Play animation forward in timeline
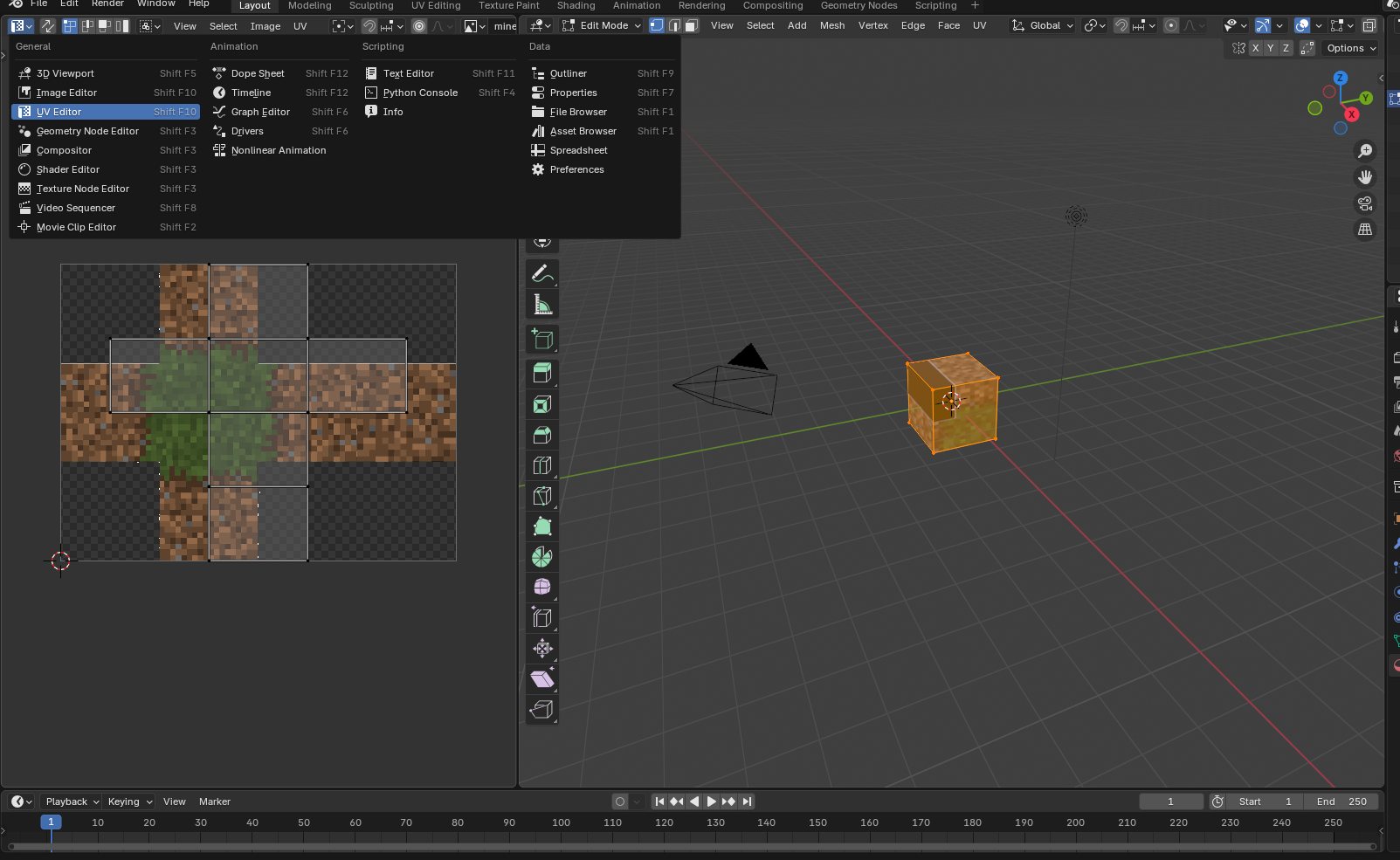Screen dimensions: 1400x860 click(x=712, y=802)
